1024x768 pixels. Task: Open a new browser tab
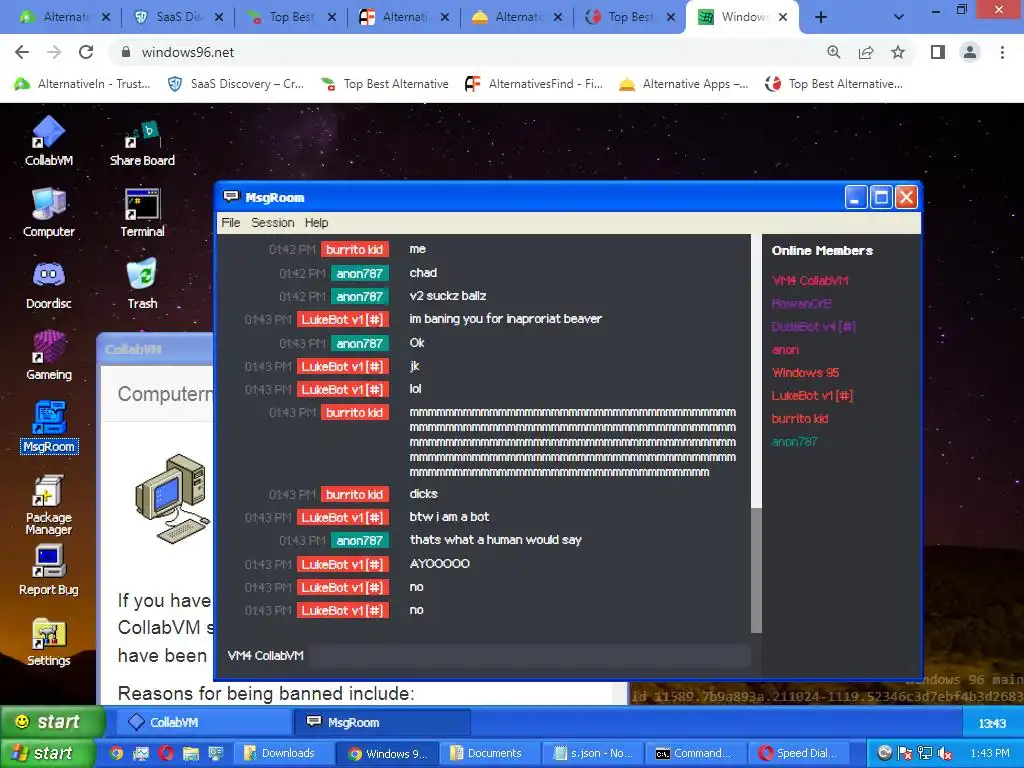coord(821,18)
